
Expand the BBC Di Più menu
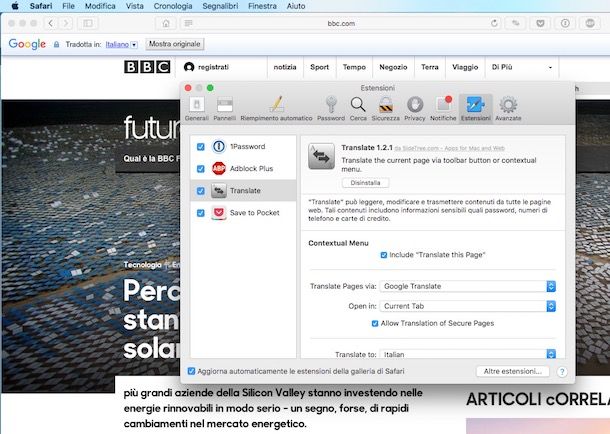point(522,67)
